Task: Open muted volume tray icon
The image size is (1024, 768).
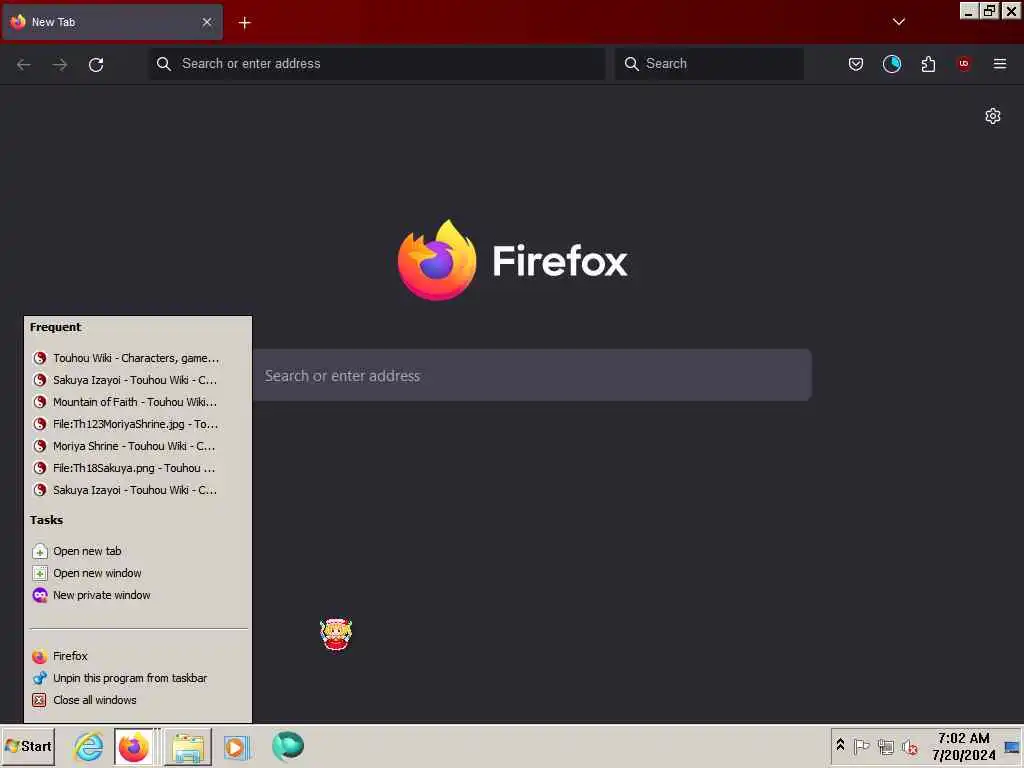Action: click(910, 746)
